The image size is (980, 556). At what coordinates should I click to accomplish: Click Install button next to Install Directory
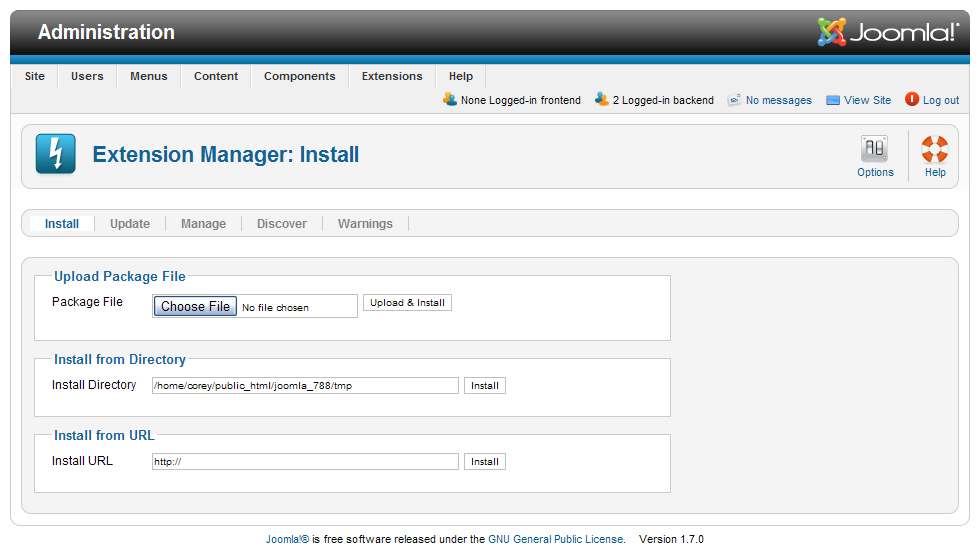click(485, 386)
